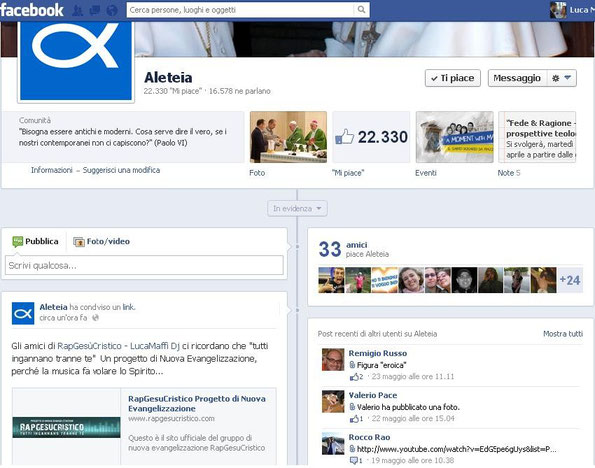Open the RapGesuCristico banner thumbnail
The height and width of the screenshot is (468, 595).
(66, 427)
